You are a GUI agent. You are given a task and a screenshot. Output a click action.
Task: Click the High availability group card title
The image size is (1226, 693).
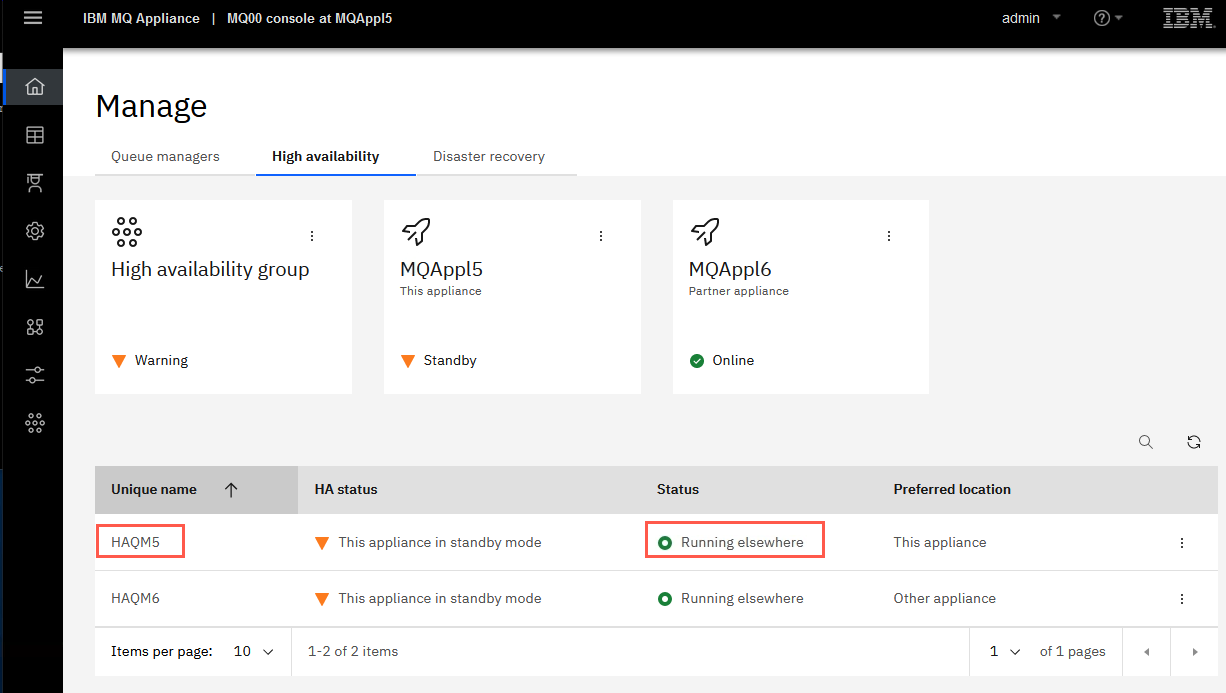click(210, 270)
